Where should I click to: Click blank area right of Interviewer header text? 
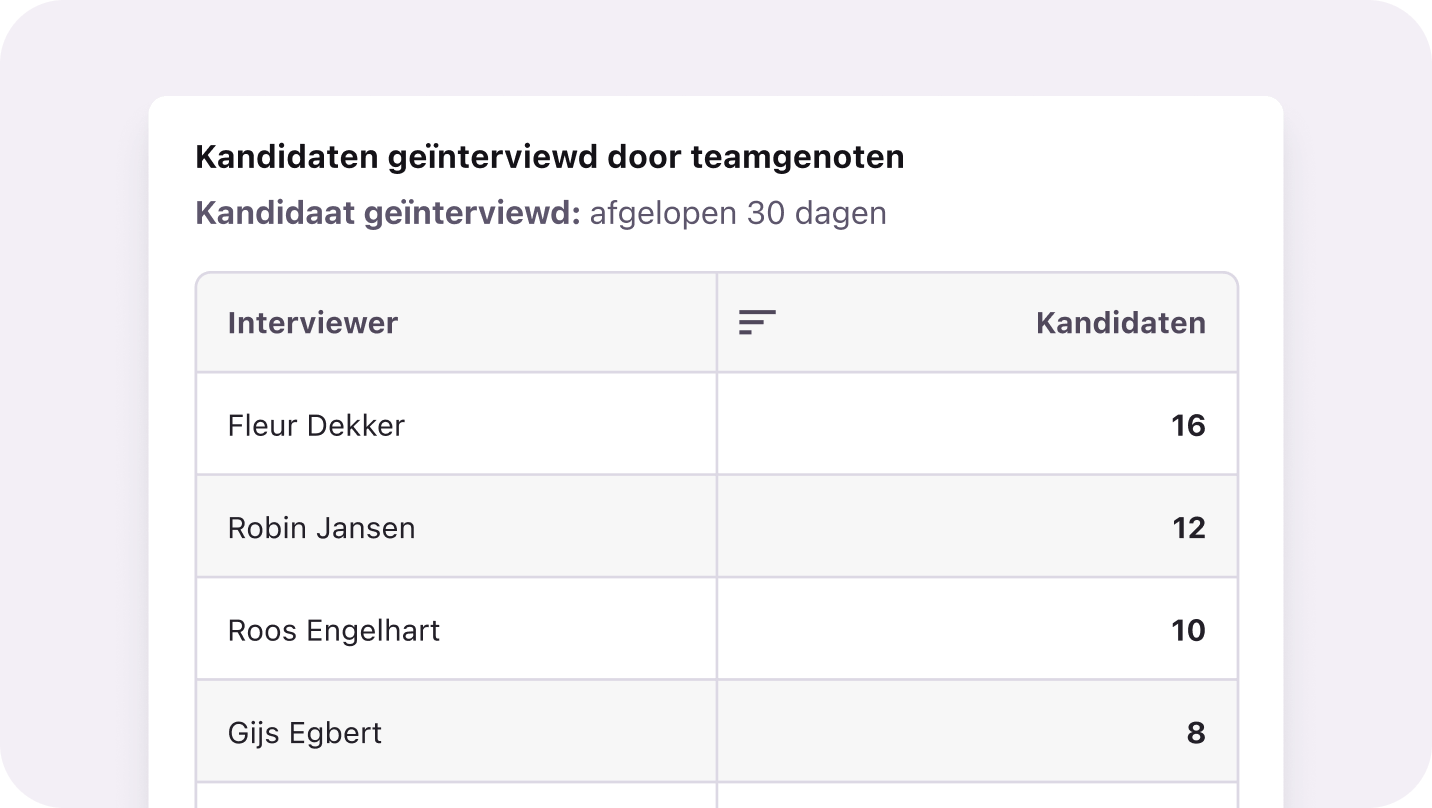560,323
